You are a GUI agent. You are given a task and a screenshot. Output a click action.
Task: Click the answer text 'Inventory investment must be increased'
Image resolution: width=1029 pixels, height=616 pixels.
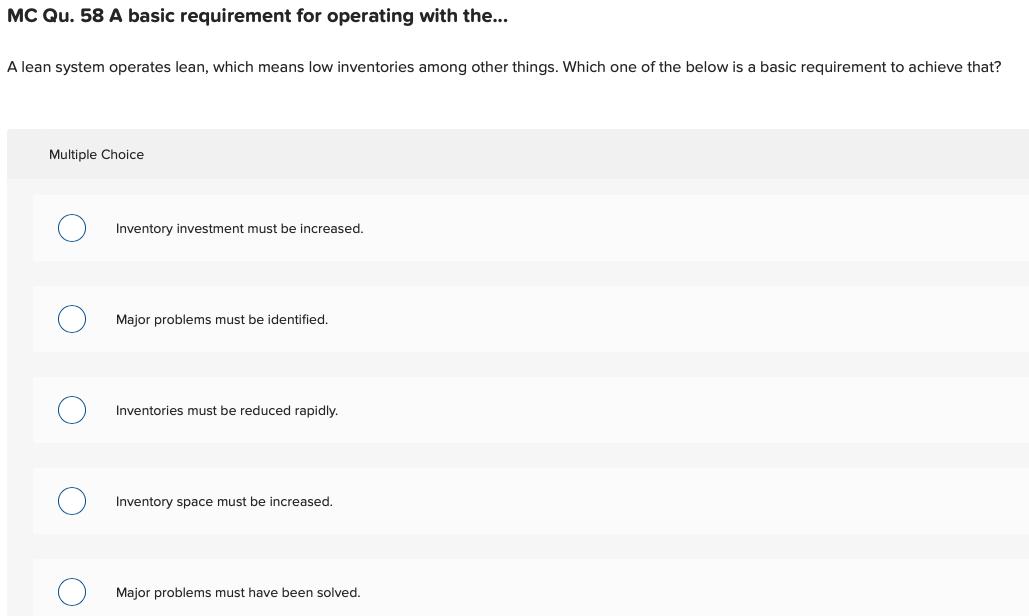pos(239,228)
